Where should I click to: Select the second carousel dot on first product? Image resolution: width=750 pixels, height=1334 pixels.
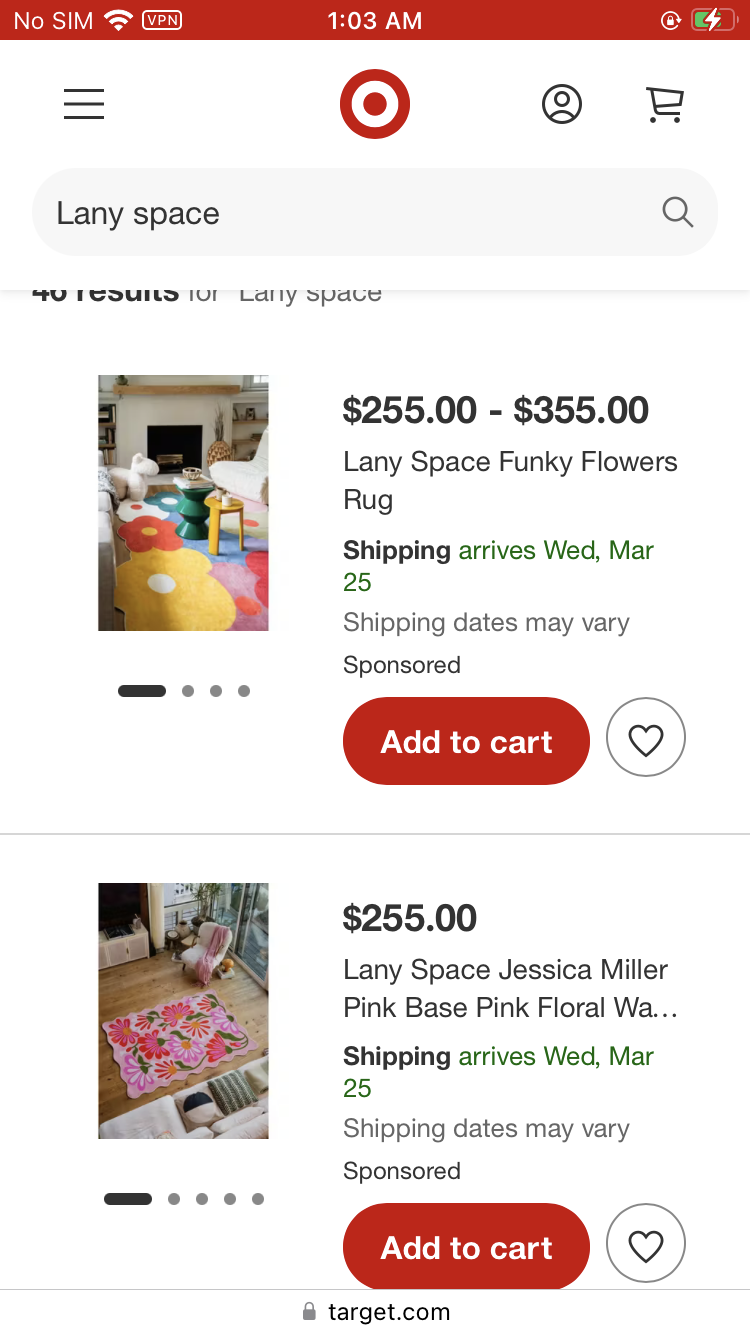pos(187,690)
